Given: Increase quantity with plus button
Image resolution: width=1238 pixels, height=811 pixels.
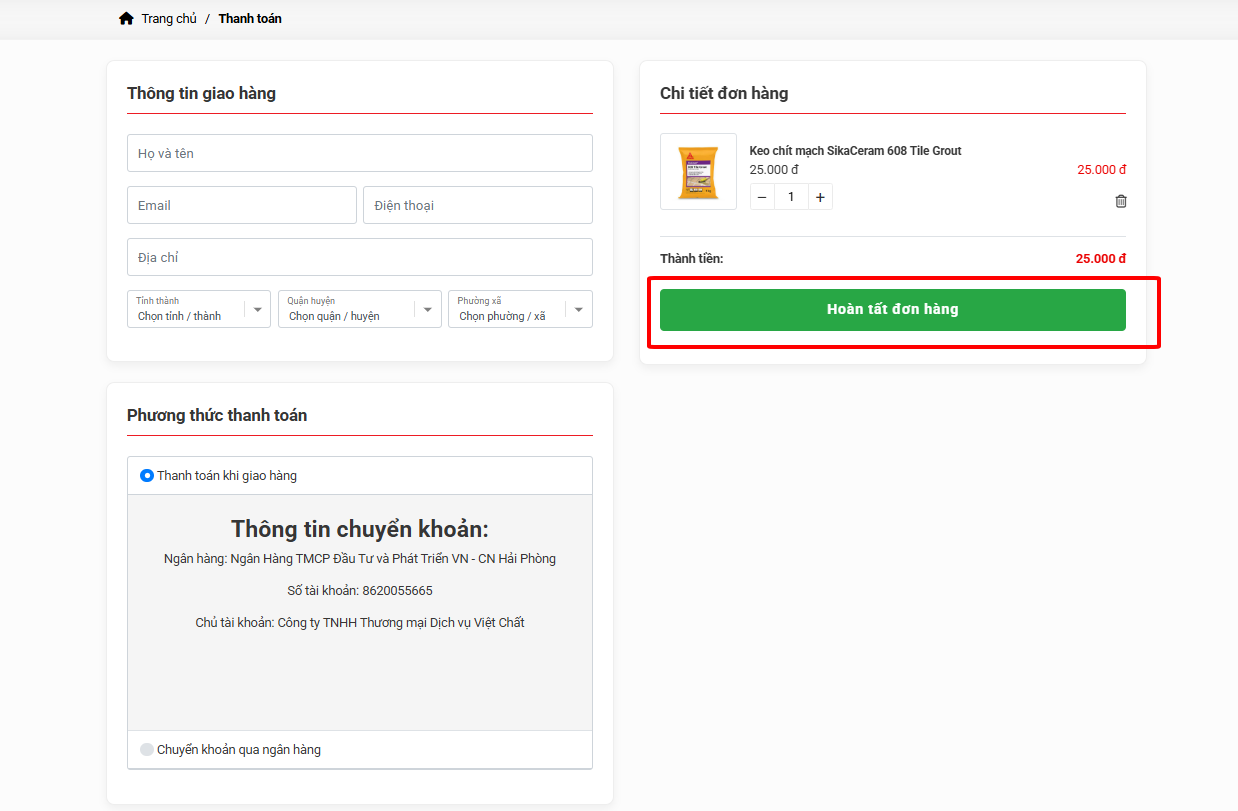Looking at the screenshot, I should point(820,197).
